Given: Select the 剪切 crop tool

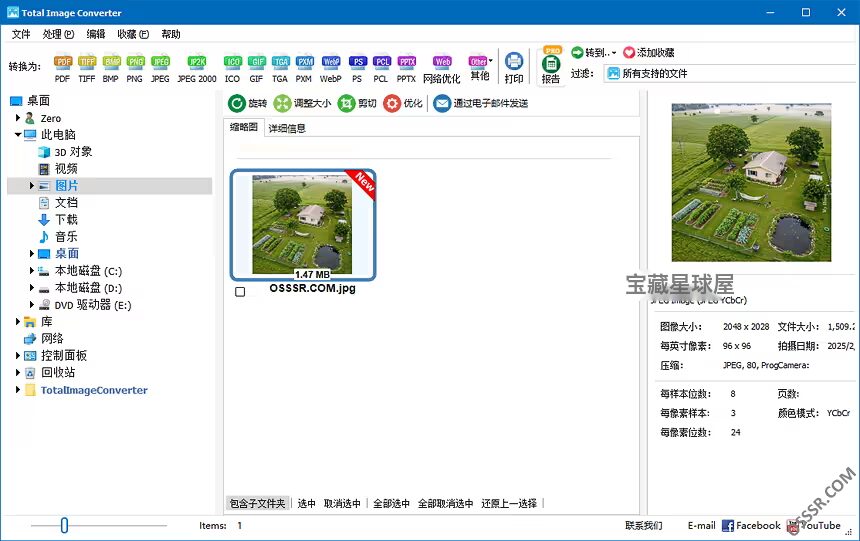Looking at the screenshot, I should click(x=357, y=103).
